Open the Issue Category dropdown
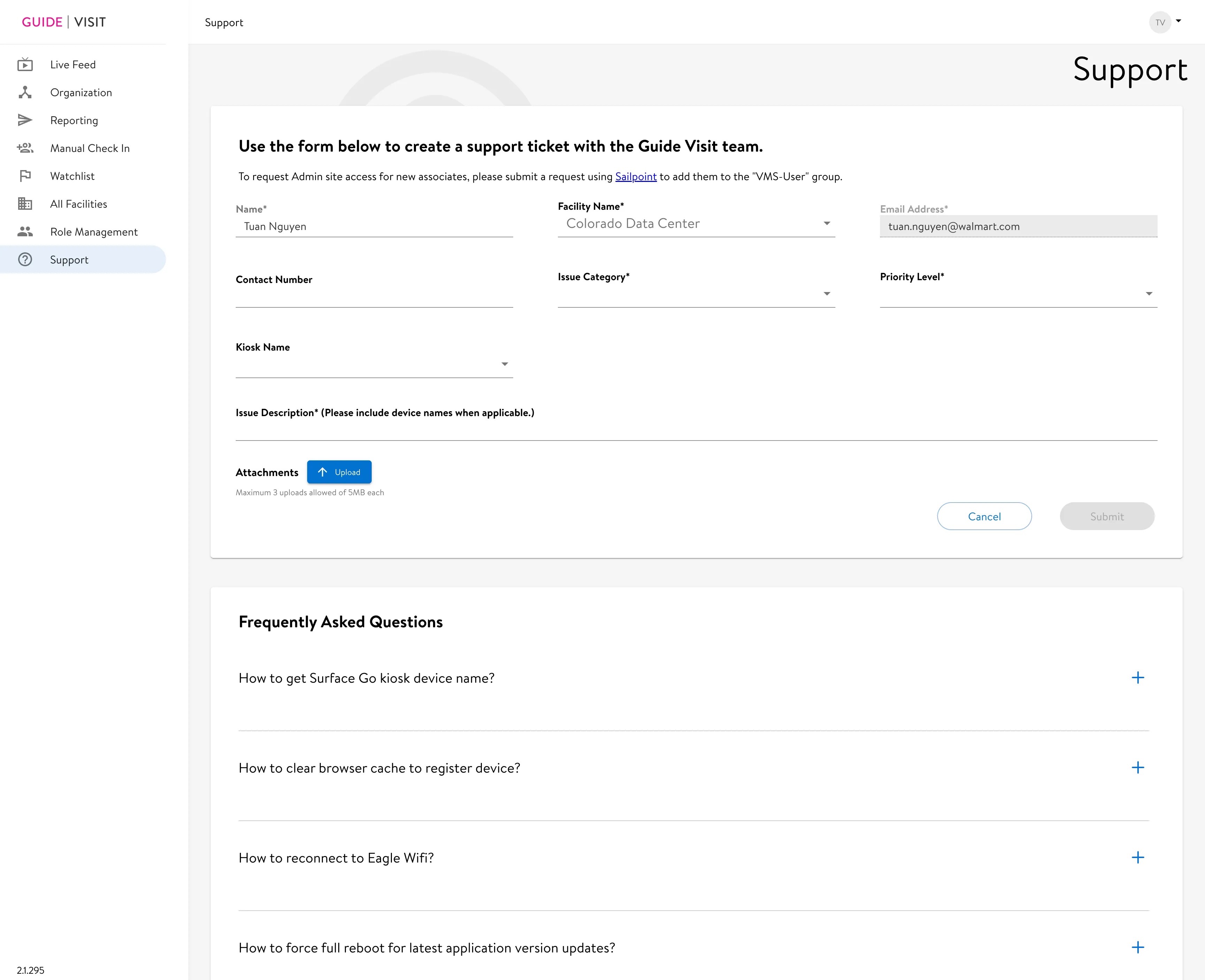1205x980 pixels. point(696,294)
